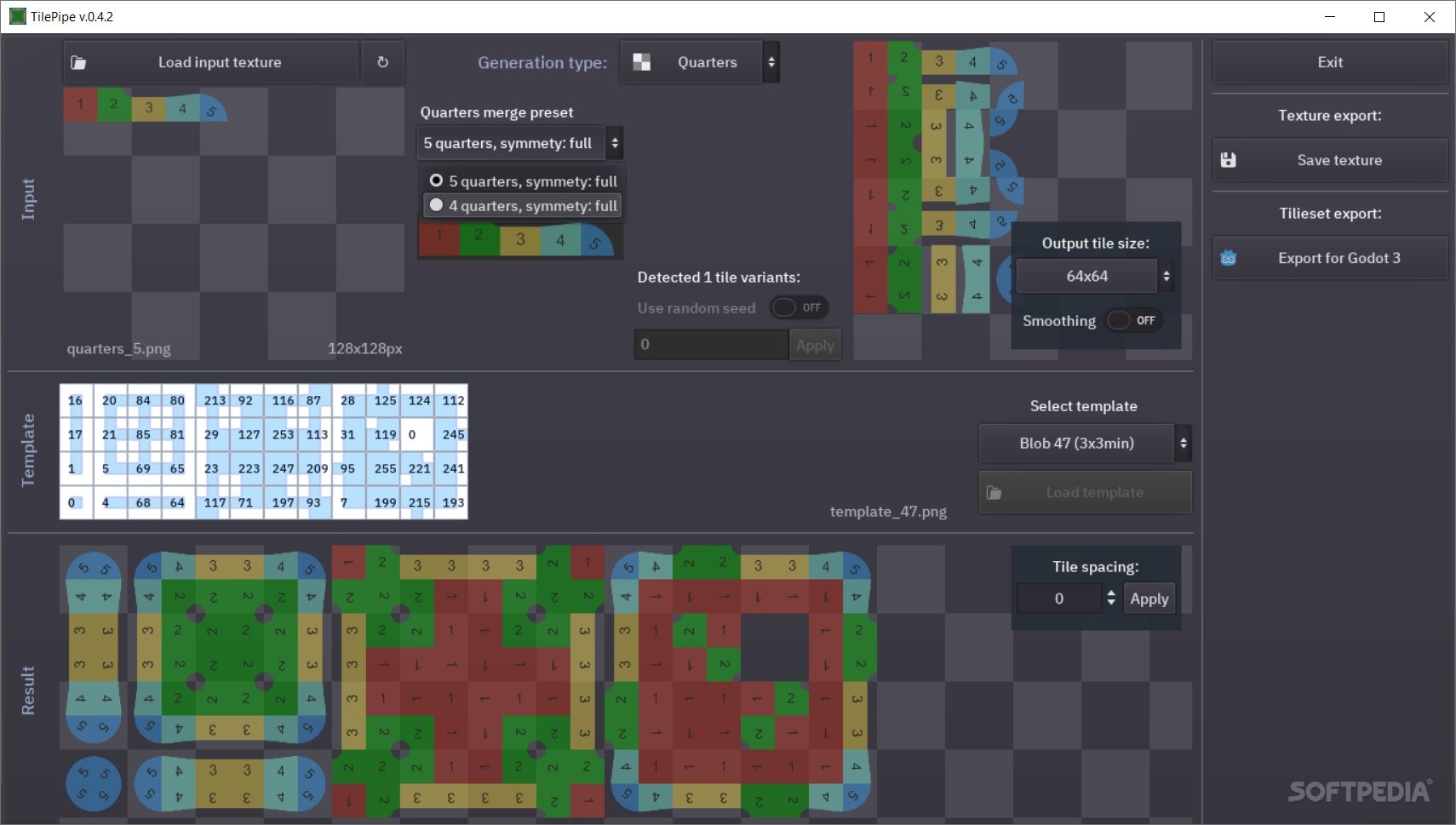Click the checkered Quarters generation icon

[641, 62]
